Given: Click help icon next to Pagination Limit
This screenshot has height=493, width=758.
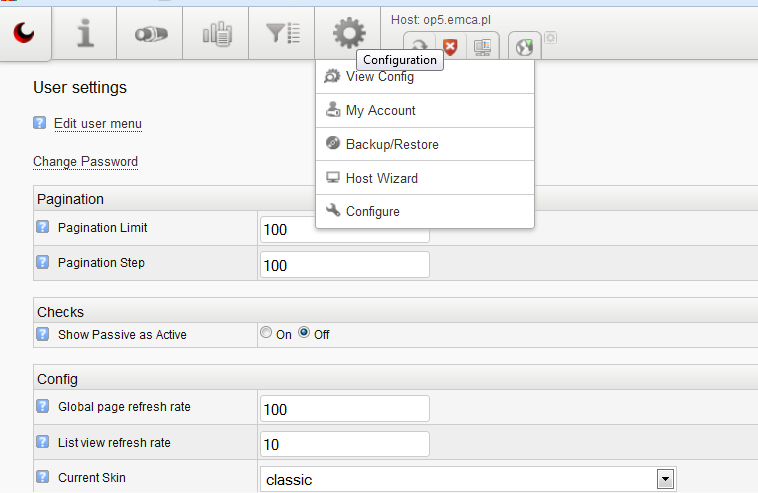Looking at the screenshot, I should click(x=43, y=227).
